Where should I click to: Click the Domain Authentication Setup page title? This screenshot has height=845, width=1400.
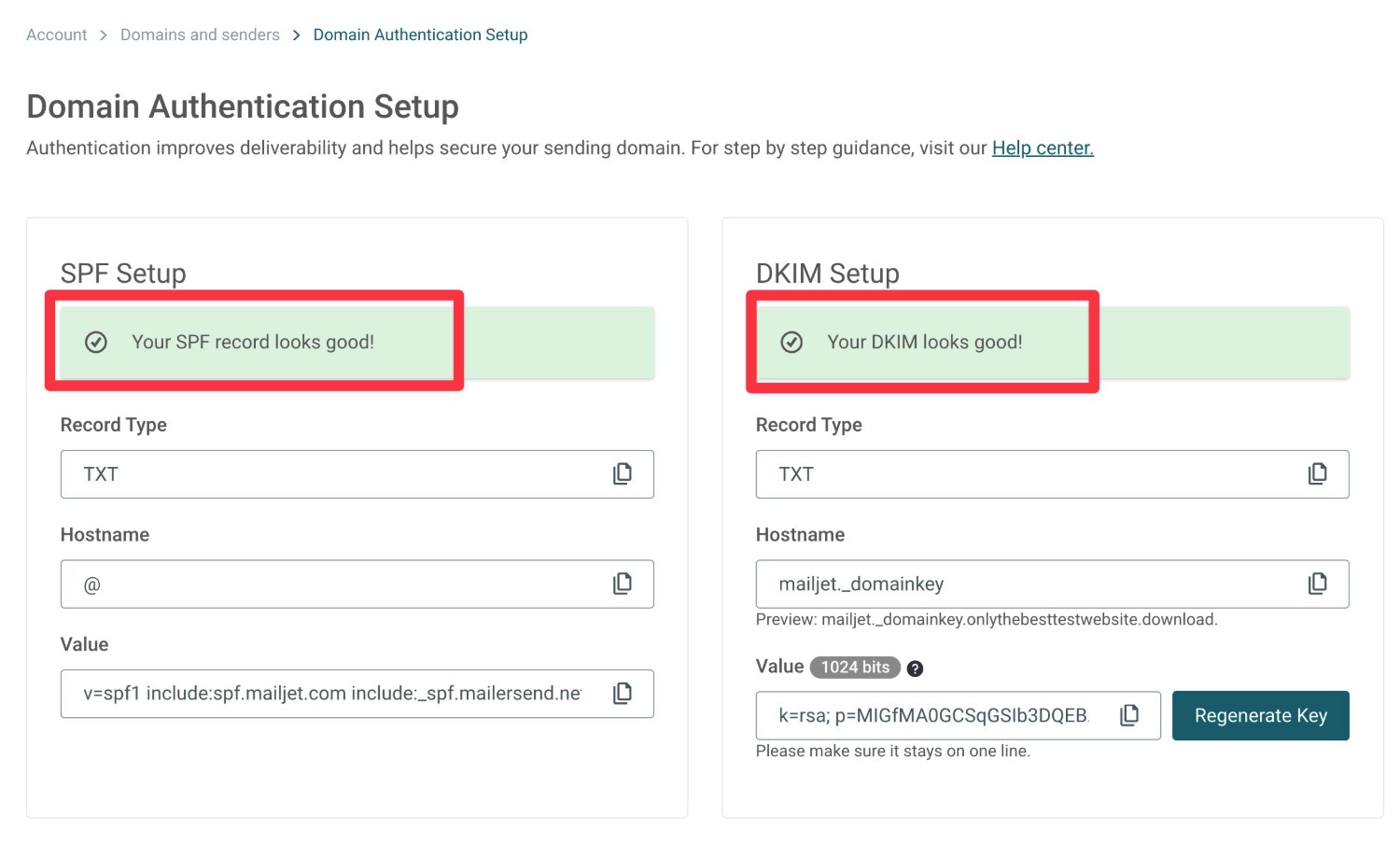coord(243,106)
